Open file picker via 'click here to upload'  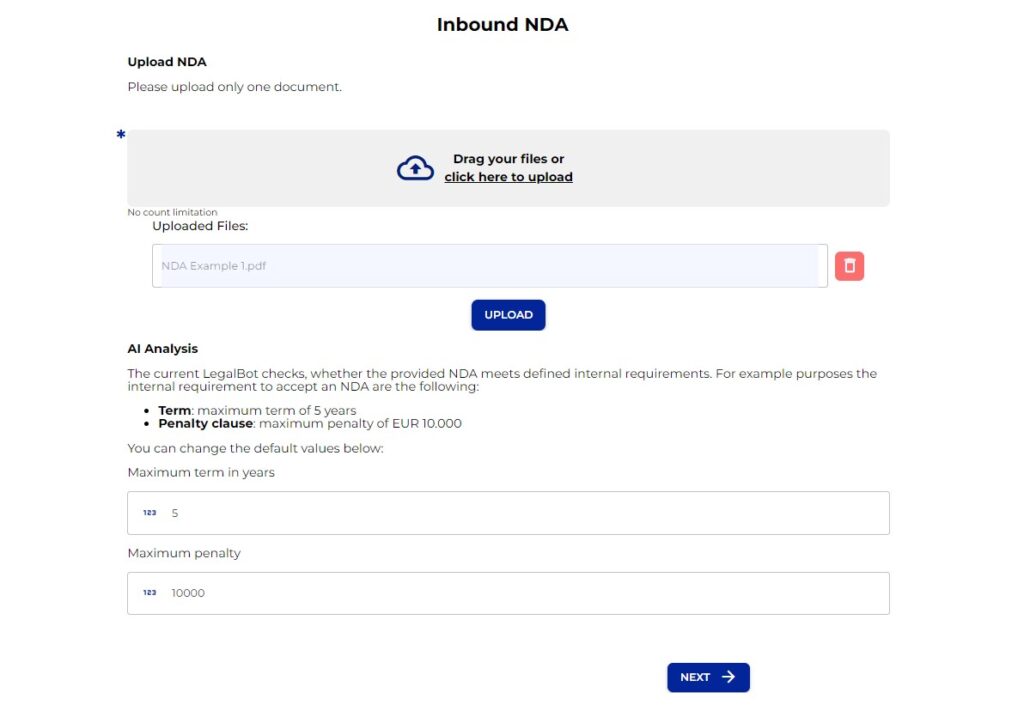[x=508, y=177]
